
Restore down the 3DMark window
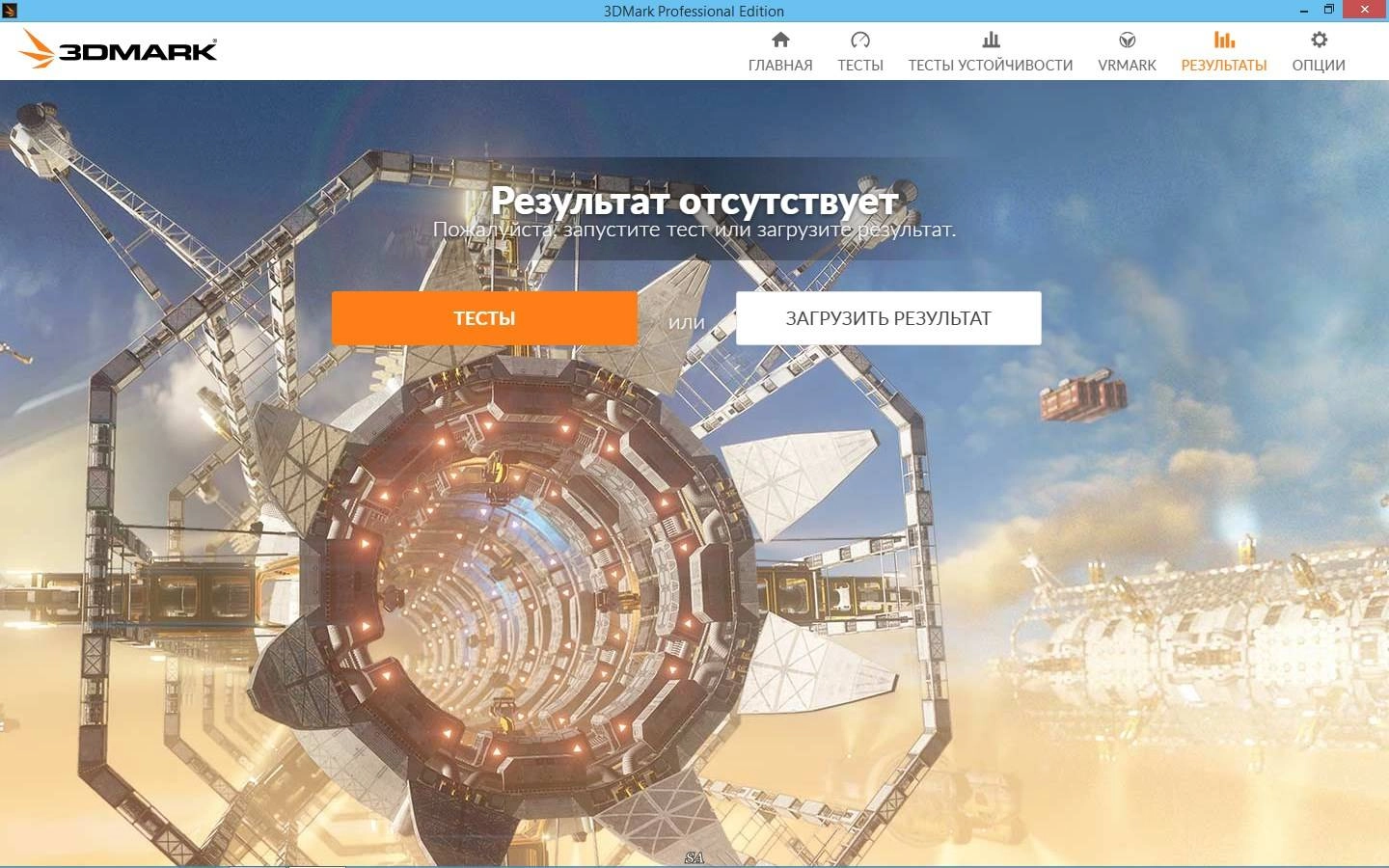pyautogui.click(x=1328, y=10)
